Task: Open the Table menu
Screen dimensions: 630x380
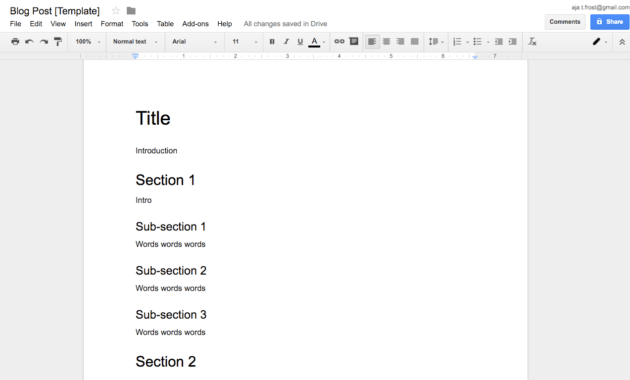Action: 165,24
